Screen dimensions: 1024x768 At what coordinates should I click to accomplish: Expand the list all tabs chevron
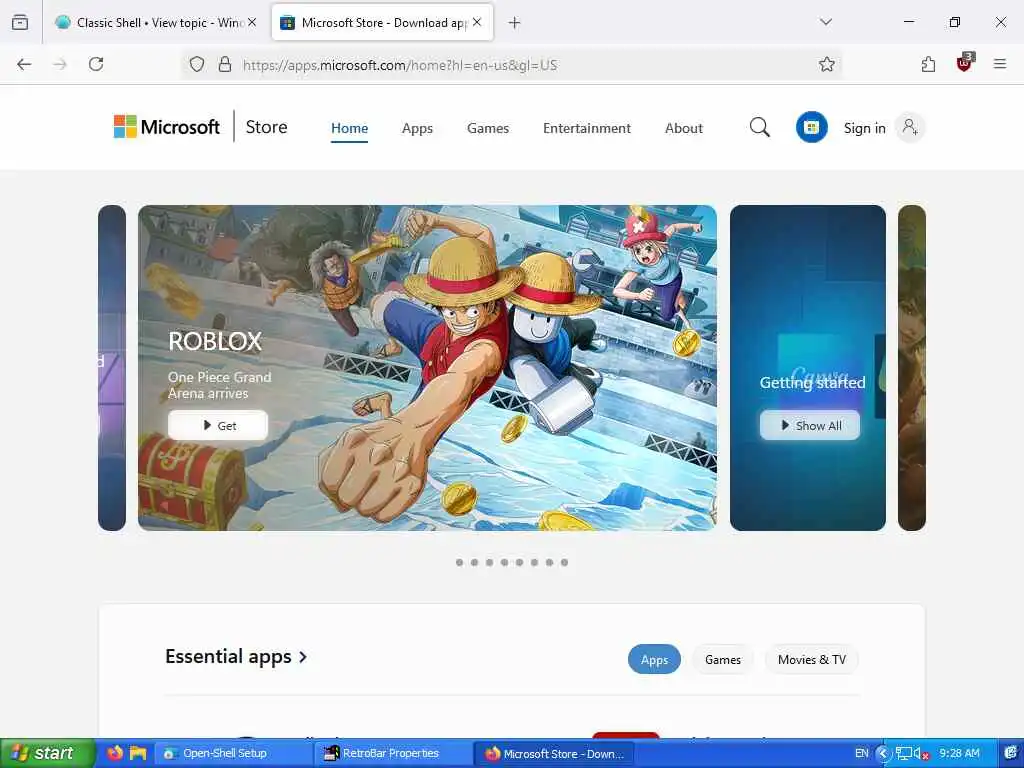point(826,22)
